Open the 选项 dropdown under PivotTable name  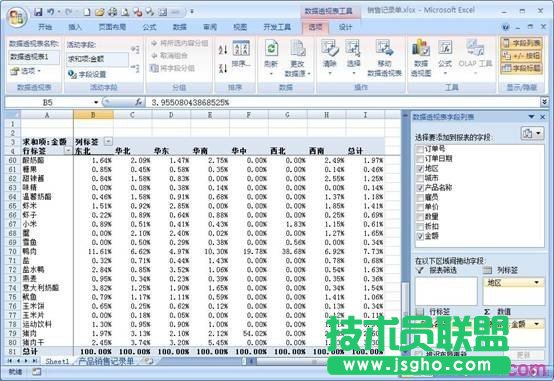click(25, 71)
